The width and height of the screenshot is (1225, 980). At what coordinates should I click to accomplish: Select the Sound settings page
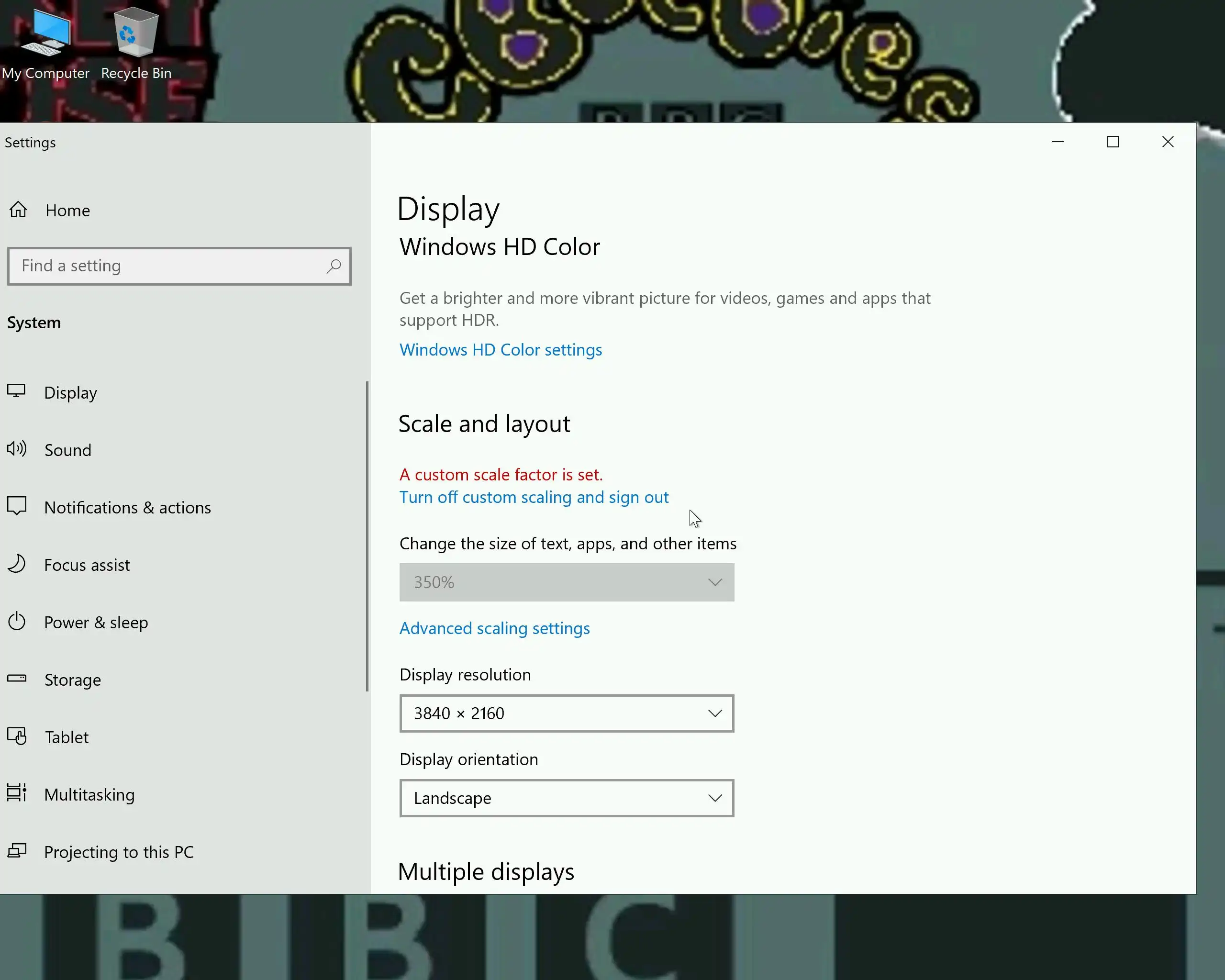click(x=67, y=450)
